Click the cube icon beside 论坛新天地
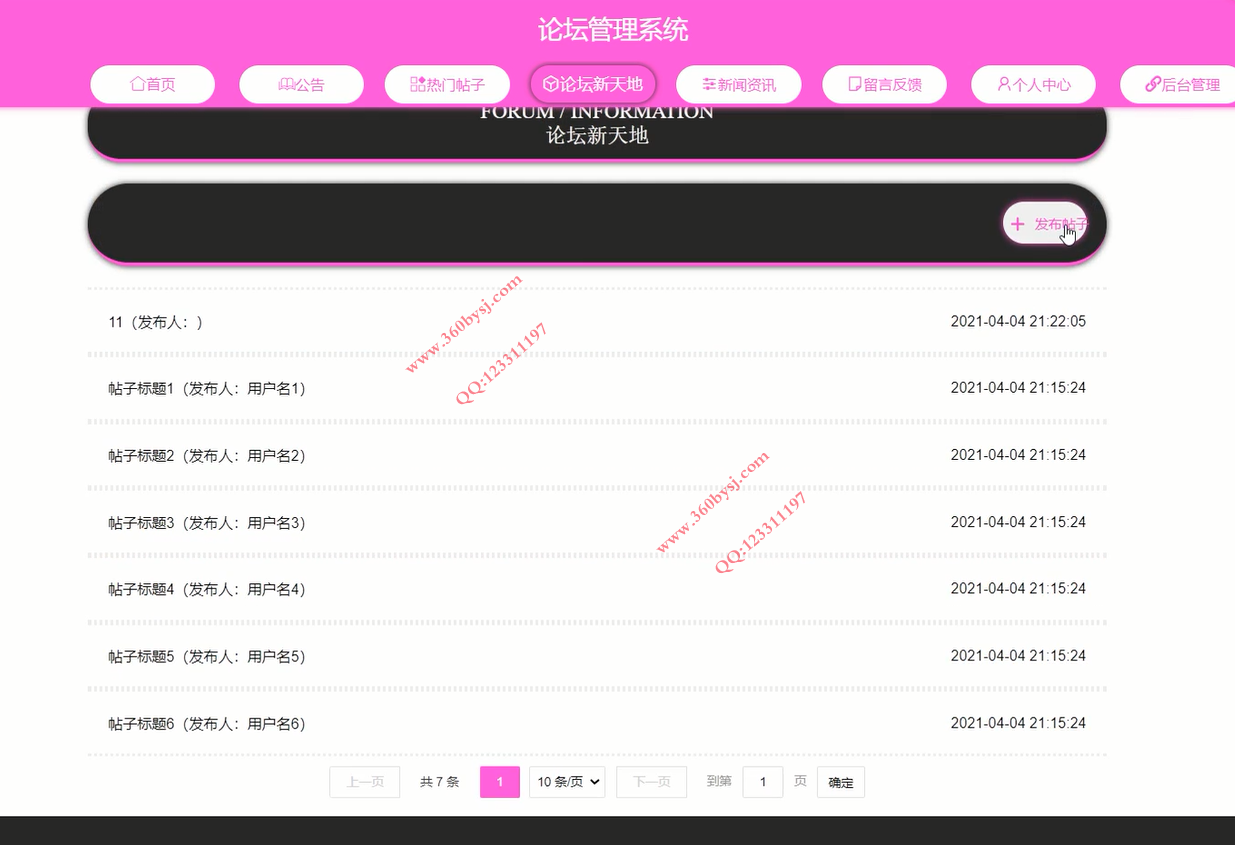The height and width of the screenshot is (845, 1235). pos(550,84)
